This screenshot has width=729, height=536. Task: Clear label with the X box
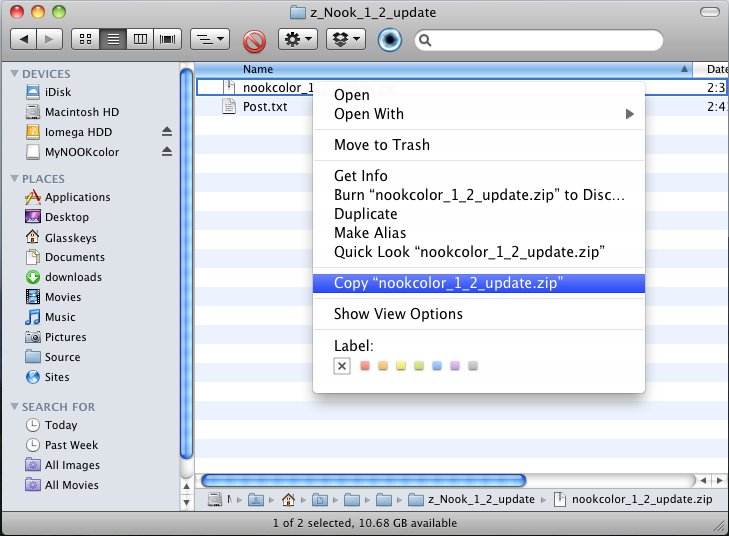342,366
